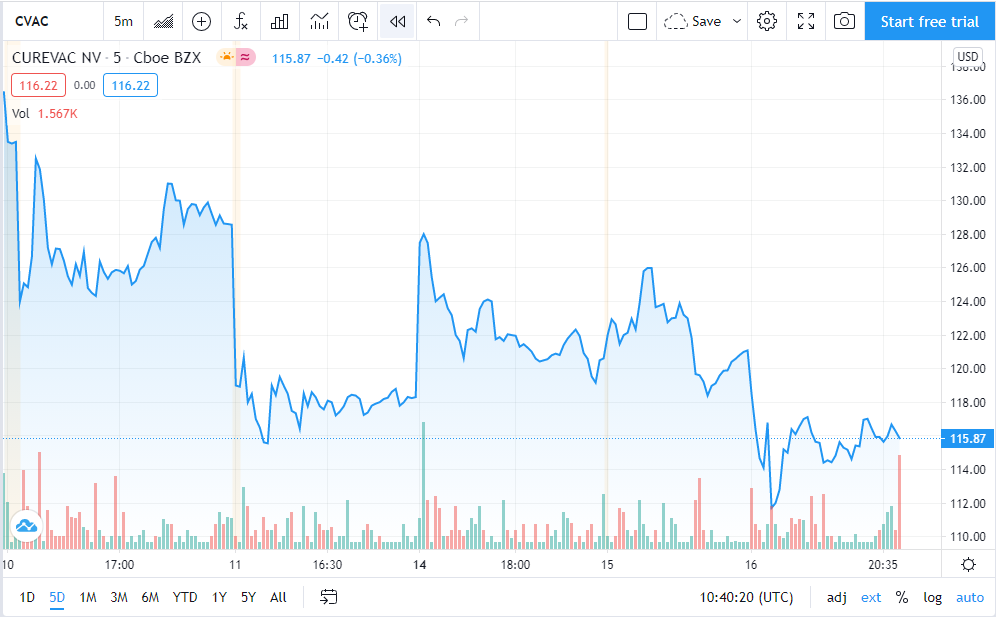Open the USD currency selector
Image resolution: width=996 pixels, height=617 pixels.
(x=968, y=56)
